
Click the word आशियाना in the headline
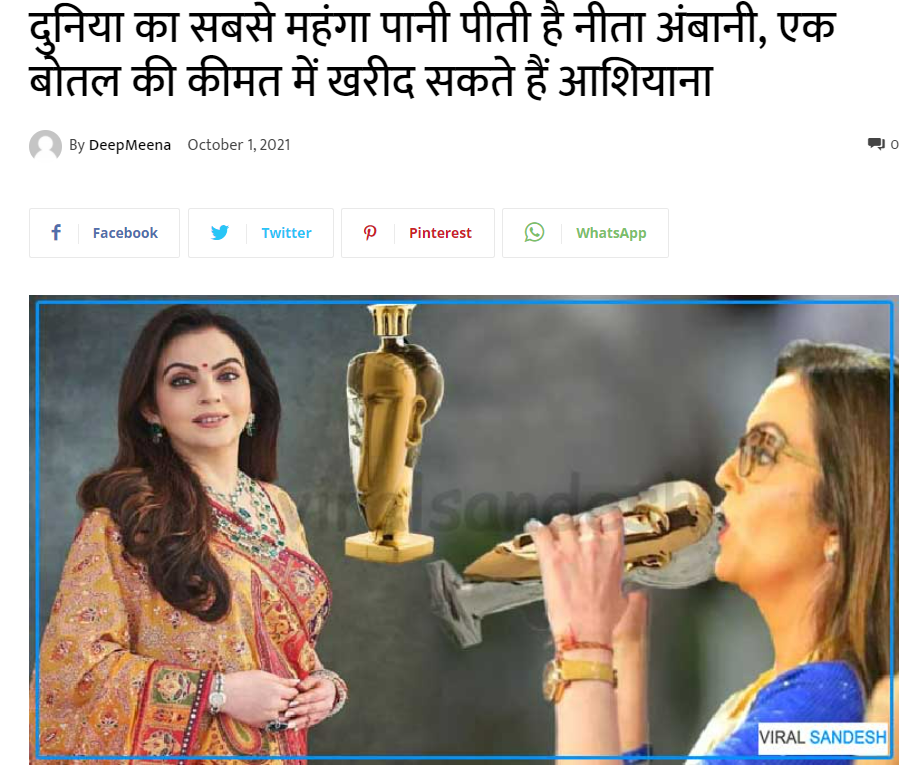(635, 80)
